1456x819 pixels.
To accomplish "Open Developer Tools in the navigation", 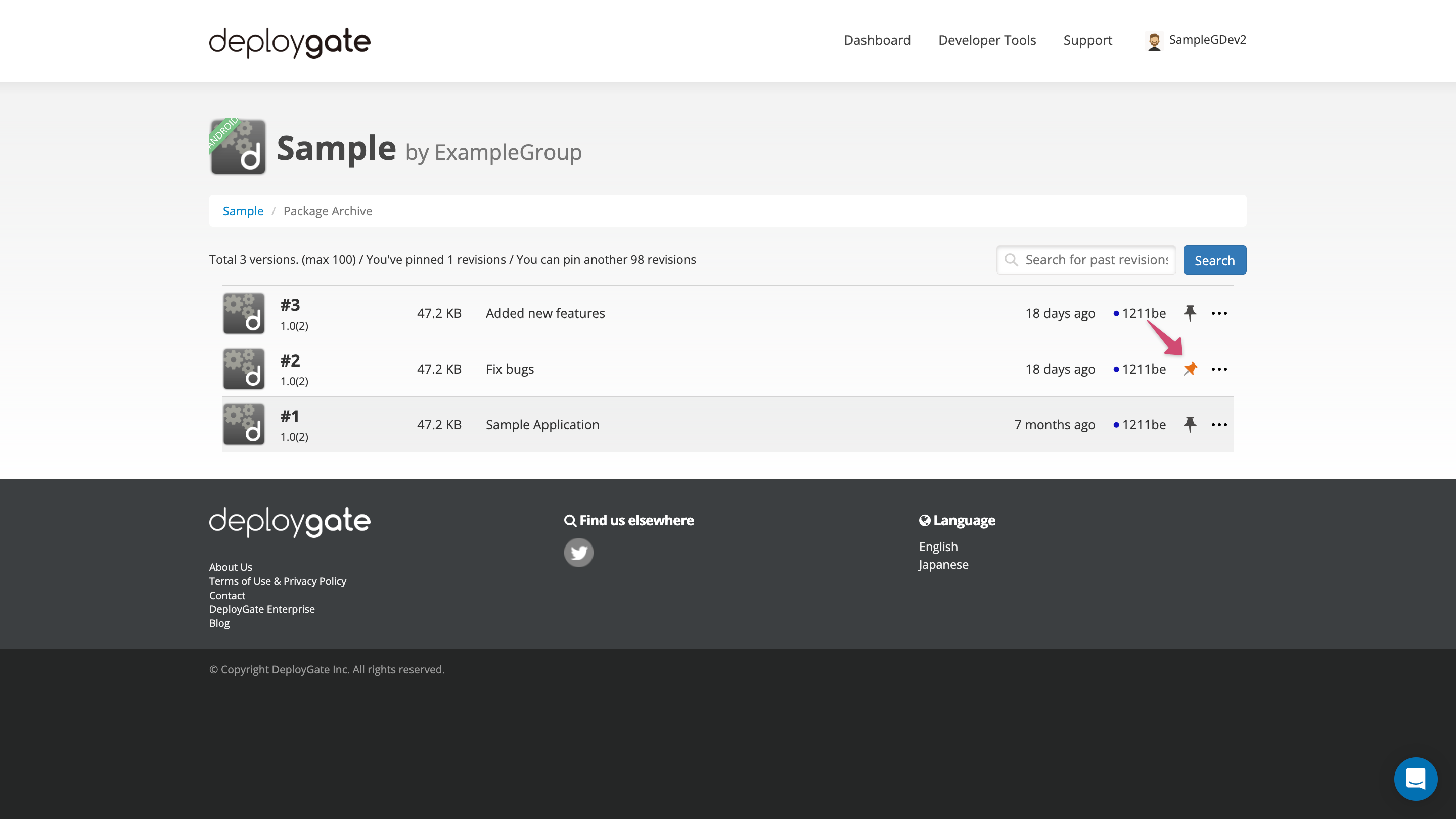I will click(987, 40).
